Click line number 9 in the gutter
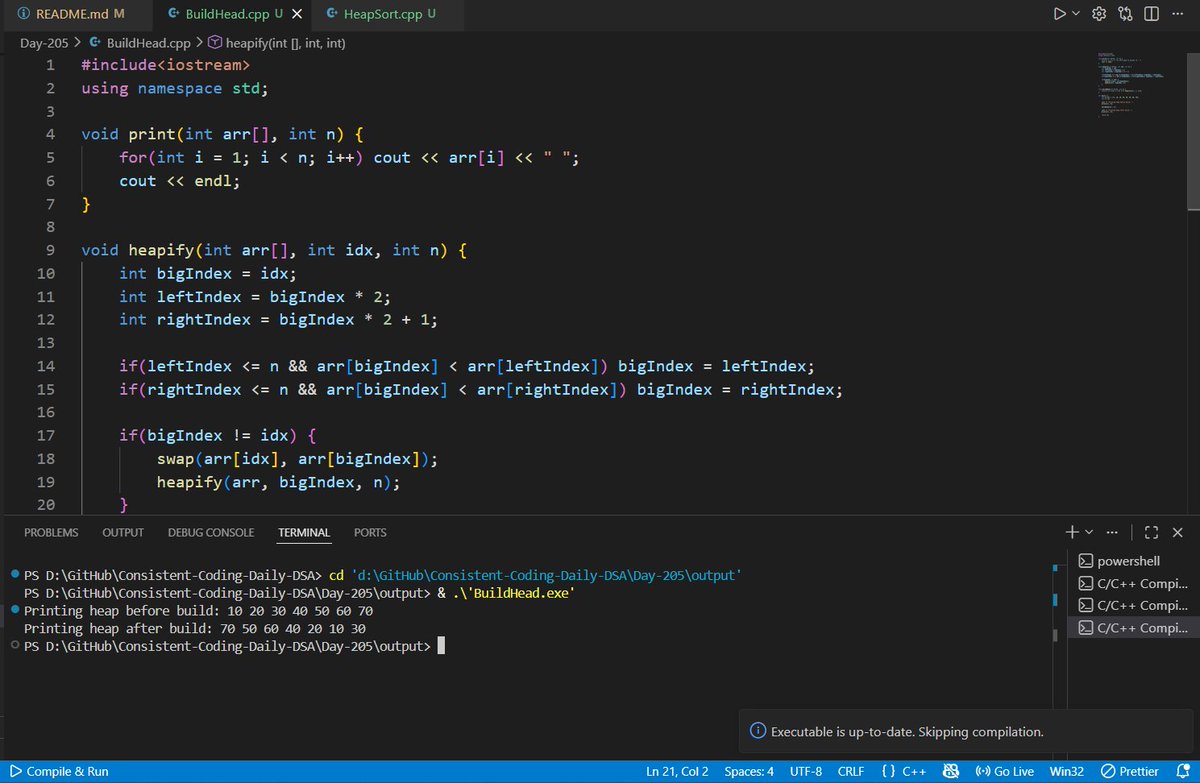Image resolution: width=1200 pixels, height=783 pixels. coord(50,250)
